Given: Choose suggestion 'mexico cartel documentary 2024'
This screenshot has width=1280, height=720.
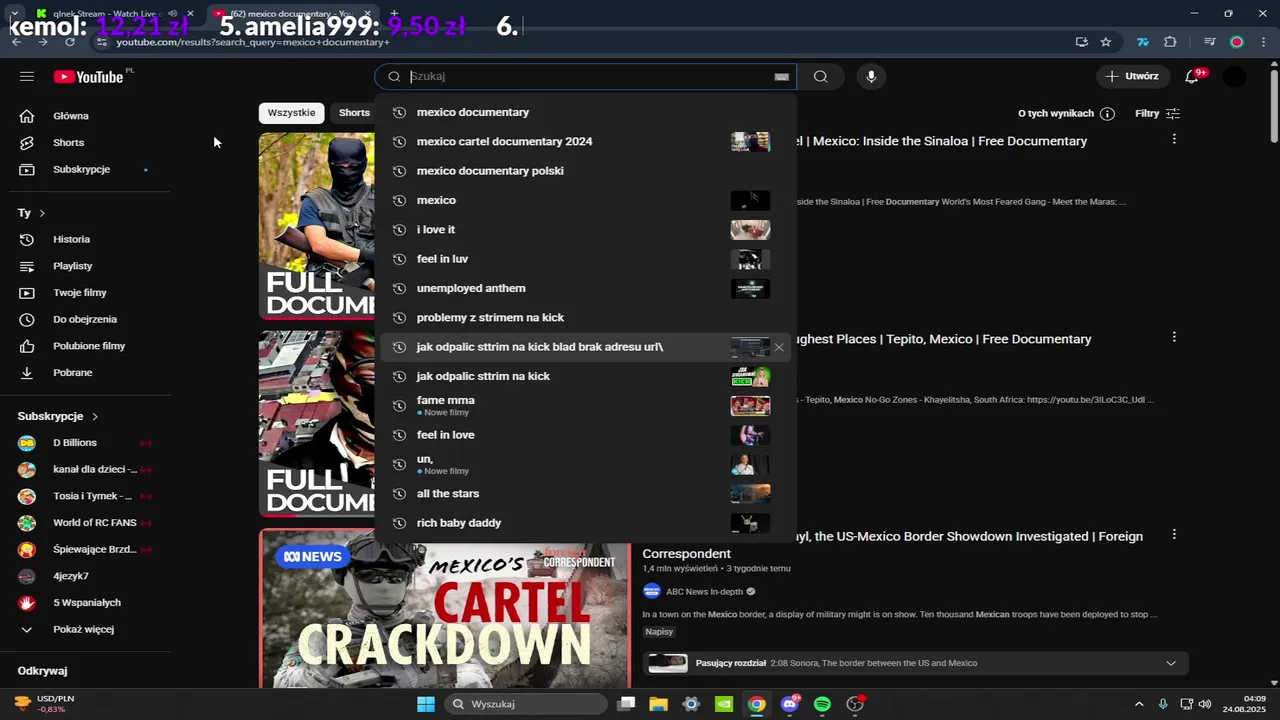Looking at the screenshot, I should (585, 142).
